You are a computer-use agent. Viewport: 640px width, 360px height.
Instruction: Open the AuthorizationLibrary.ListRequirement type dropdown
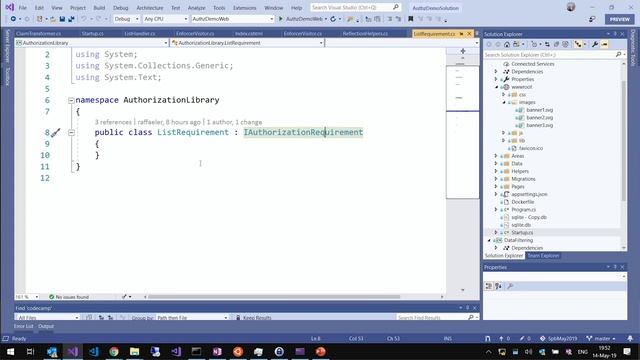click(x=247, y=42)
